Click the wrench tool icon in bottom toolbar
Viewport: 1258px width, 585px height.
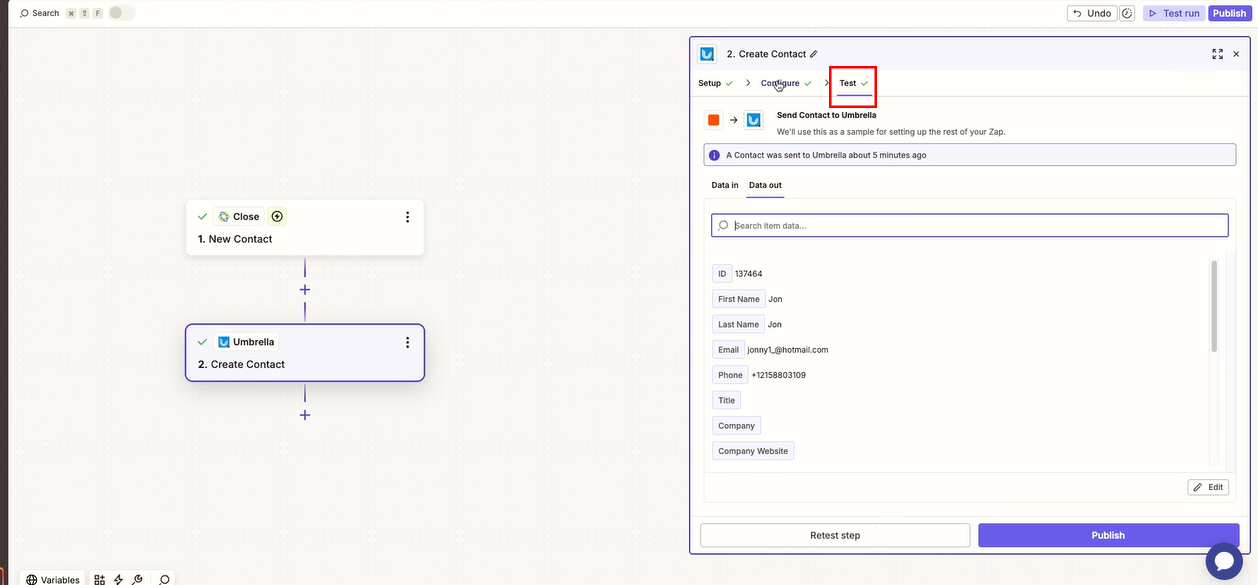[137, 579]
